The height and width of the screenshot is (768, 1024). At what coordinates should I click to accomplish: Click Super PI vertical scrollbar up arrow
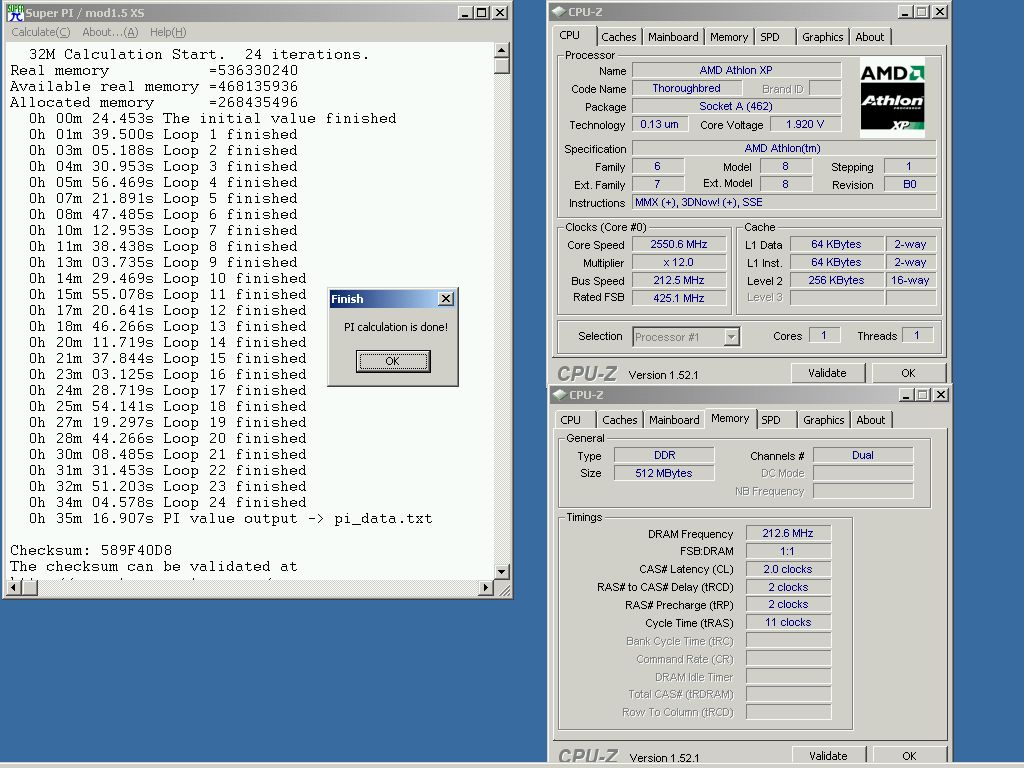tap(502, 50)
